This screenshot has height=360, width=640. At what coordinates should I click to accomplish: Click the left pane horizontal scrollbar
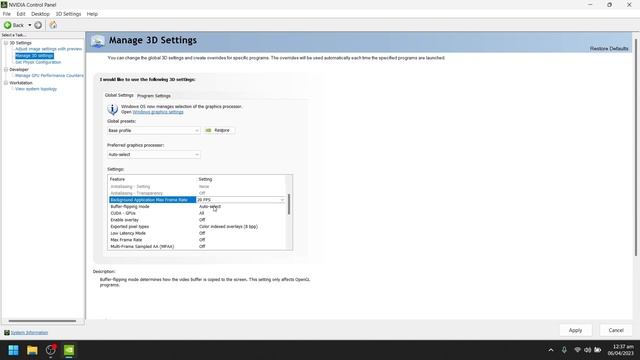tap(42, 321)
